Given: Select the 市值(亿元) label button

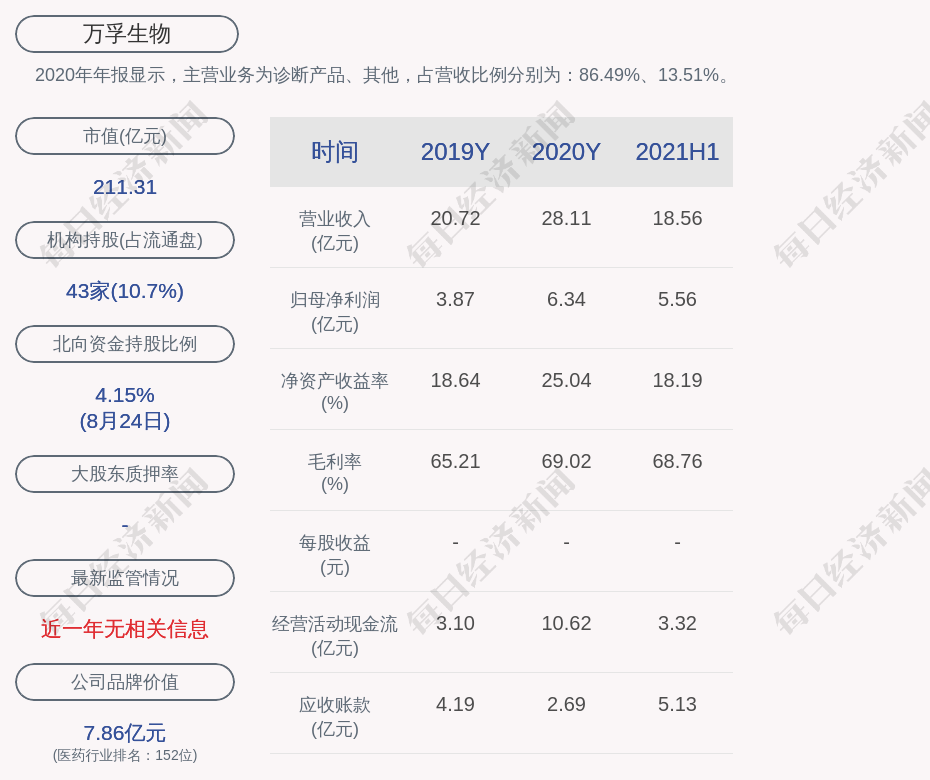Looking at the screenshot, I should pyautogui.click(x=125, y=136).
